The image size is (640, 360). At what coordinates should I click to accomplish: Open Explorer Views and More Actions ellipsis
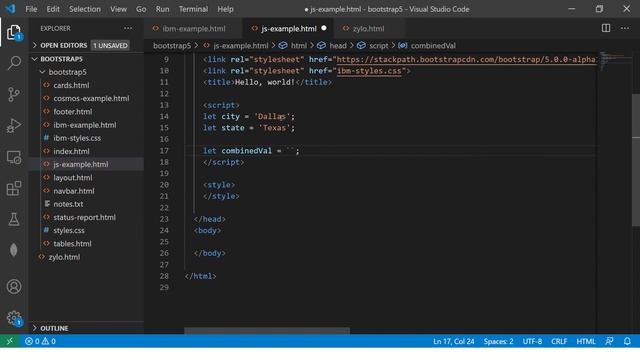[x=128, y=28]
